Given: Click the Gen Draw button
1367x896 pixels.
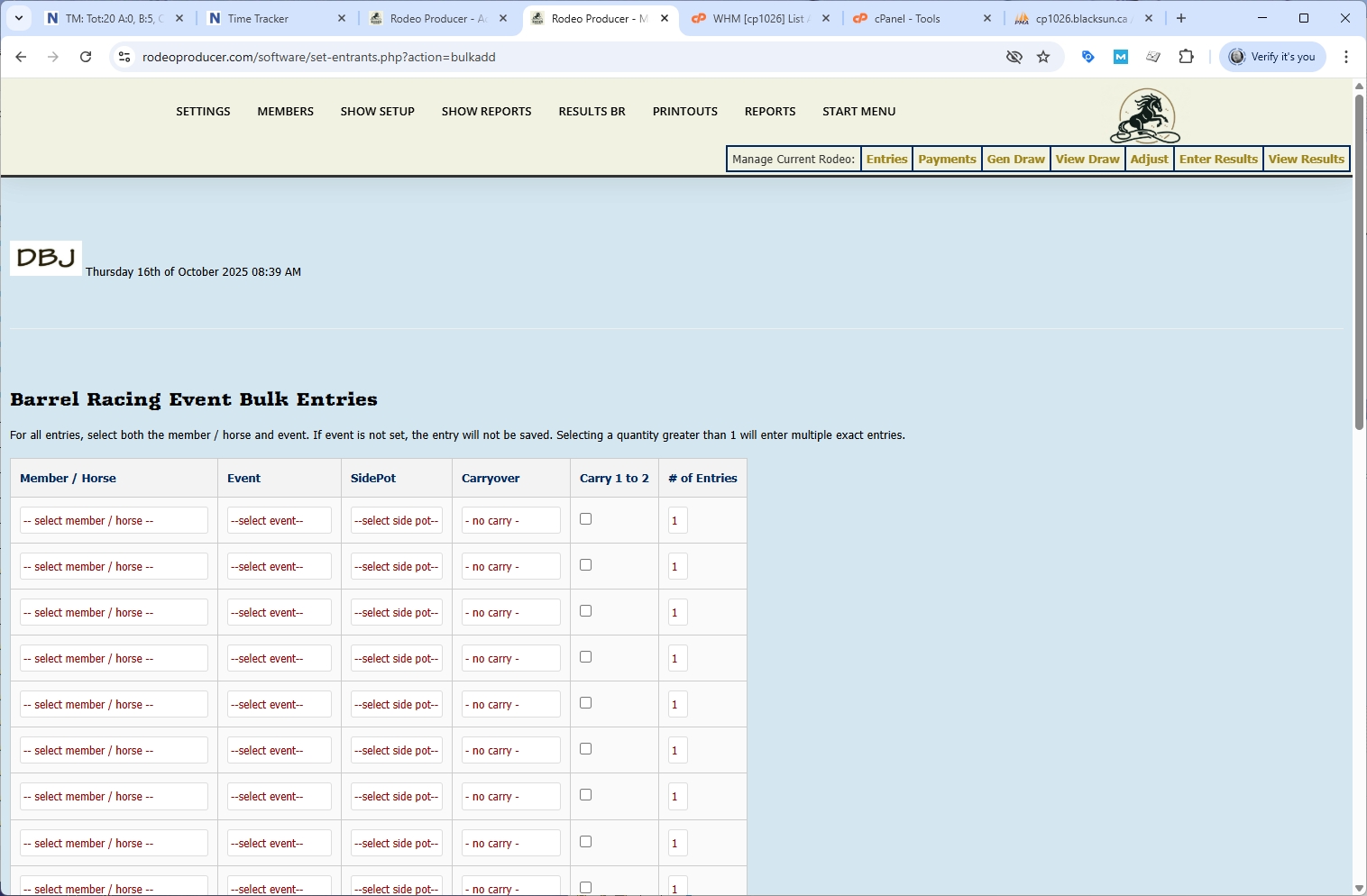Looking at the screenshot, I should (1014, 159).
